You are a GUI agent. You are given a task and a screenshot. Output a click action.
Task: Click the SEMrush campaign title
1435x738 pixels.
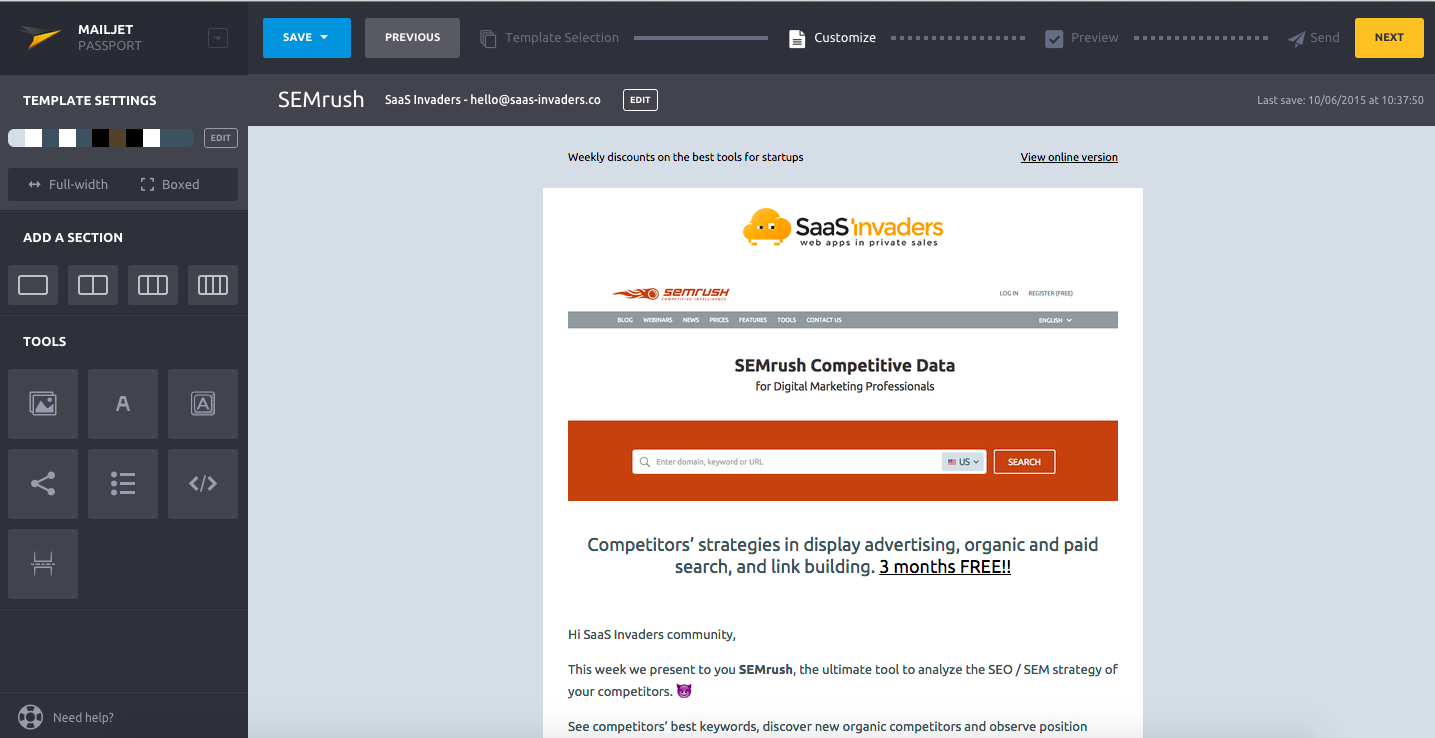pos(321,100)
